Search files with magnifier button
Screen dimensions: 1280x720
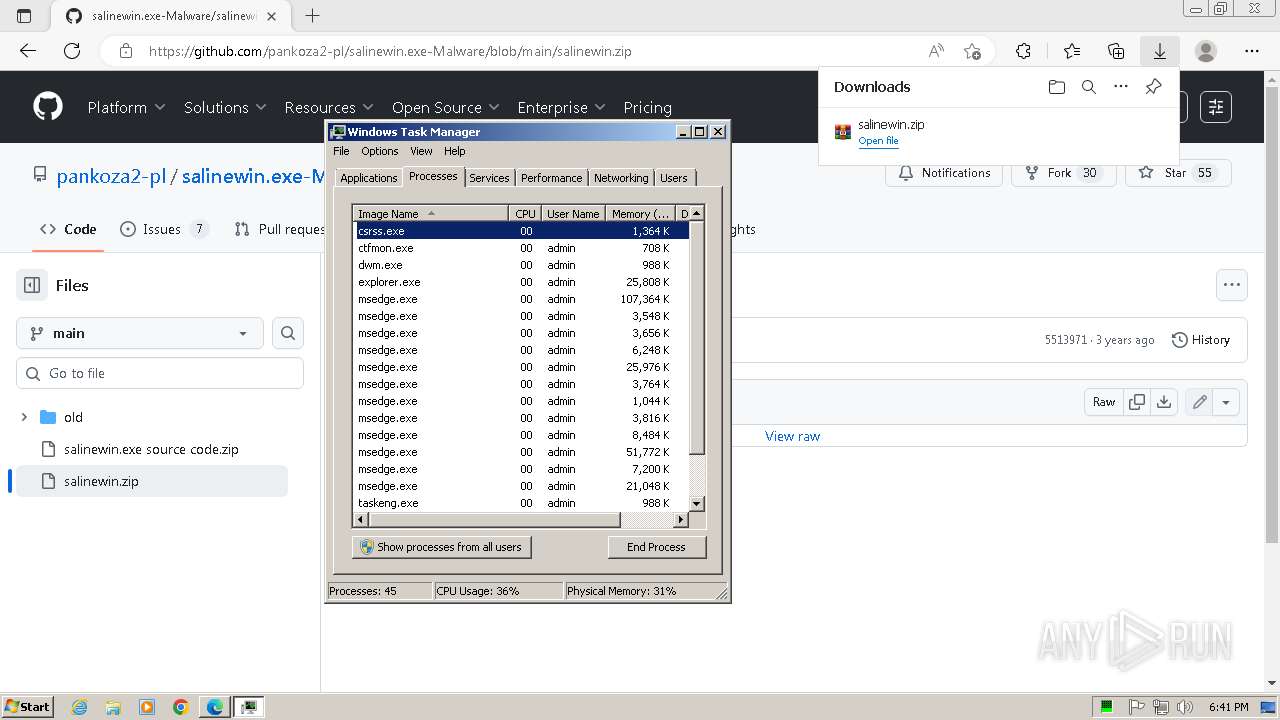point(288,333)
